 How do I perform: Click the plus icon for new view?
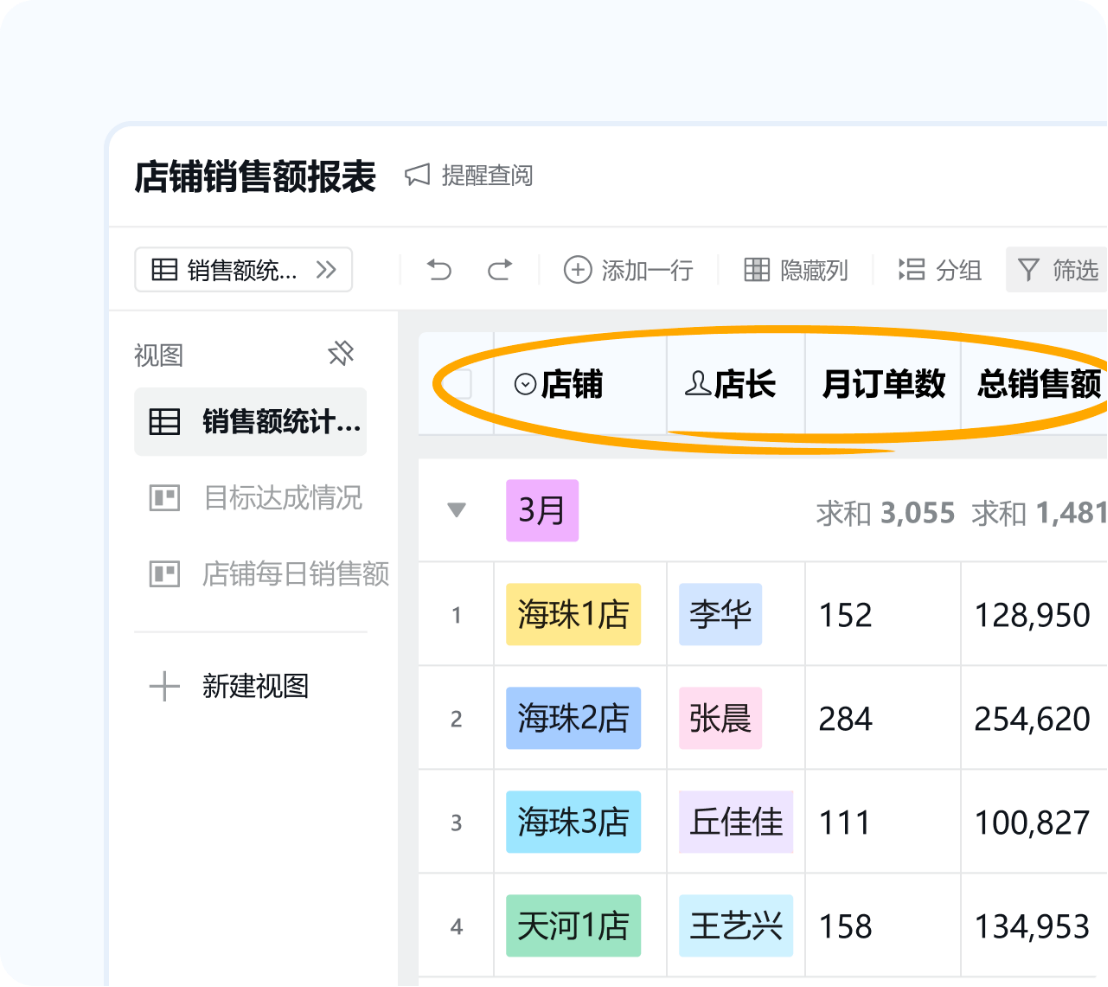164,687
